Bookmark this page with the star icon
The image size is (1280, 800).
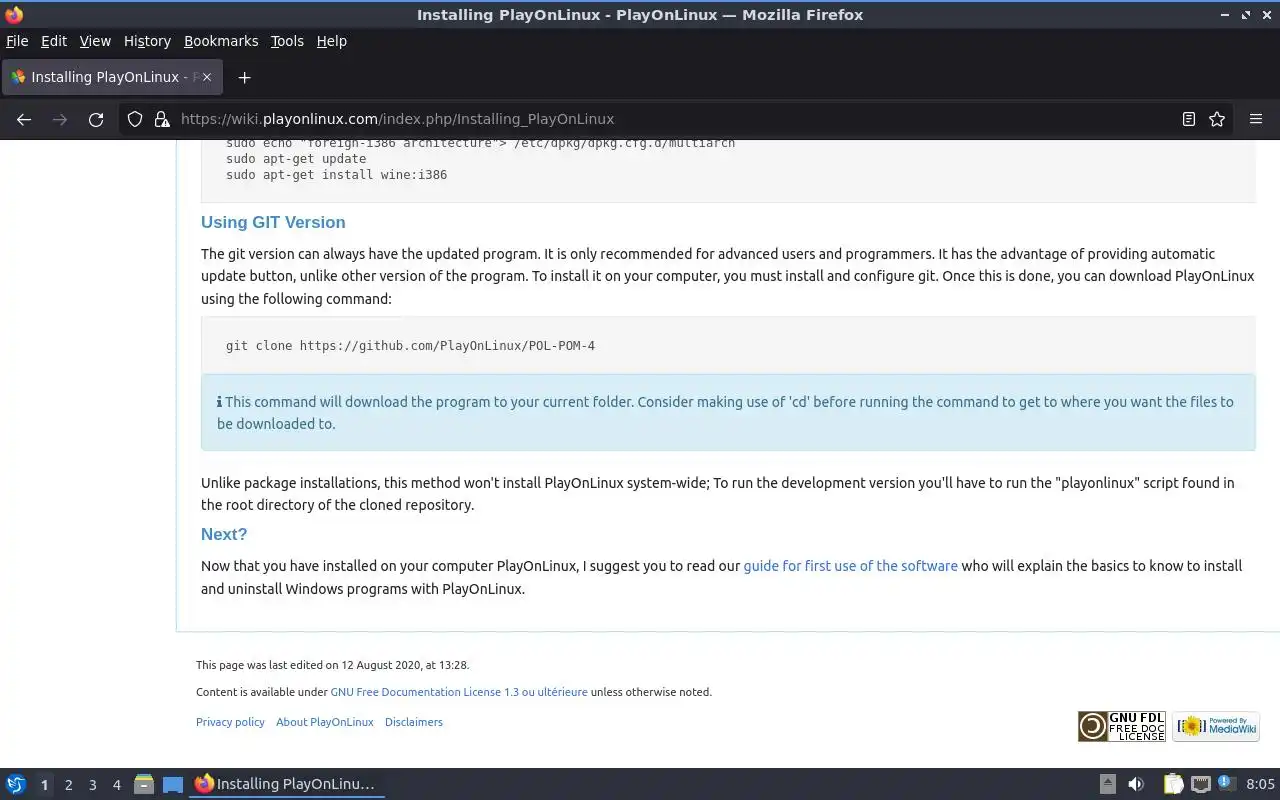pos(1217,119)
